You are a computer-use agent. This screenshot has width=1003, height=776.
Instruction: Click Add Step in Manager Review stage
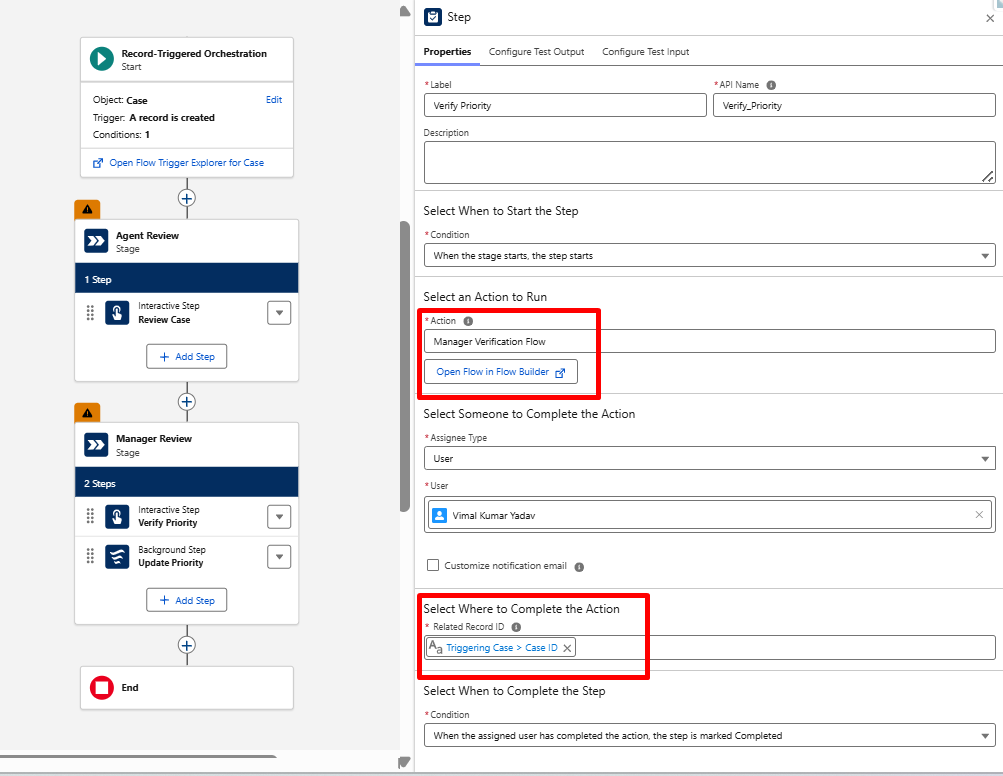[x=187, y=600]
